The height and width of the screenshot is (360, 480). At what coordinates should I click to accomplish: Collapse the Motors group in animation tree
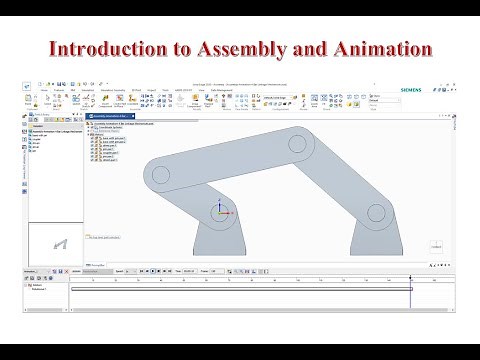pos(26,285)
